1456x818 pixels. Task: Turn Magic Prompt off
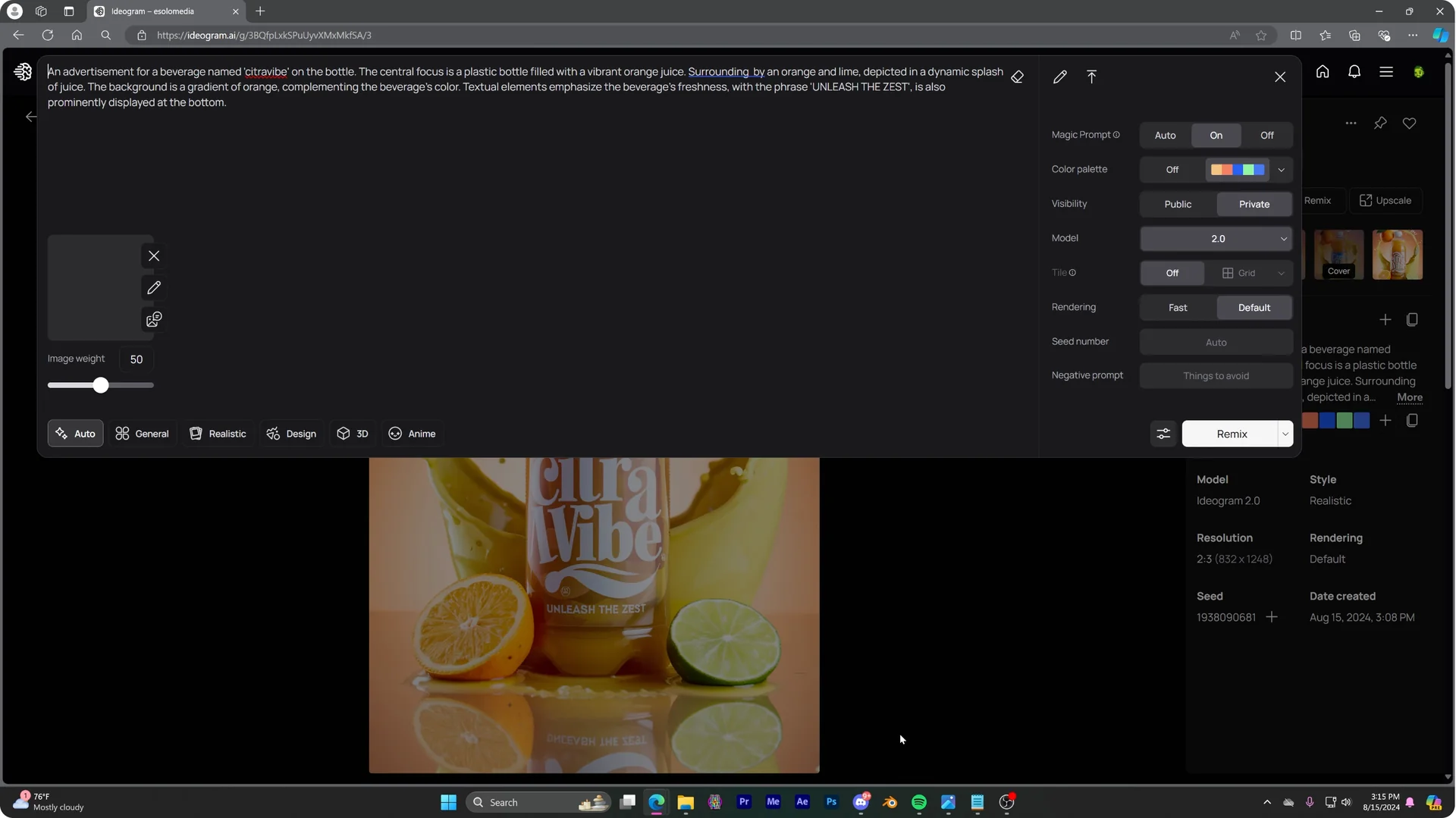[x=1266, y=135]
